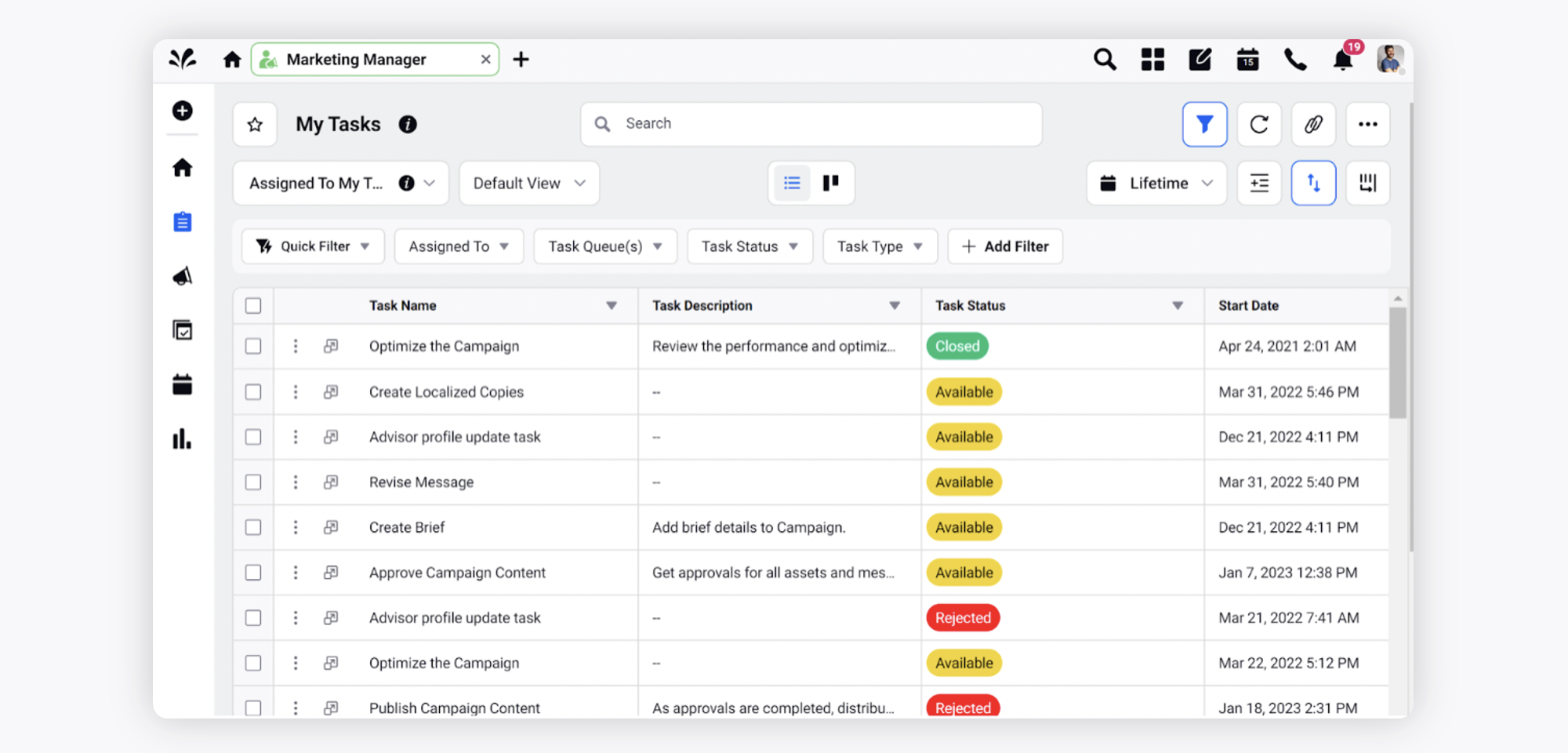This screenshot has height=753, width=1568.
Task: Open sidebar reporting bar chart icon
Action: 183,438
